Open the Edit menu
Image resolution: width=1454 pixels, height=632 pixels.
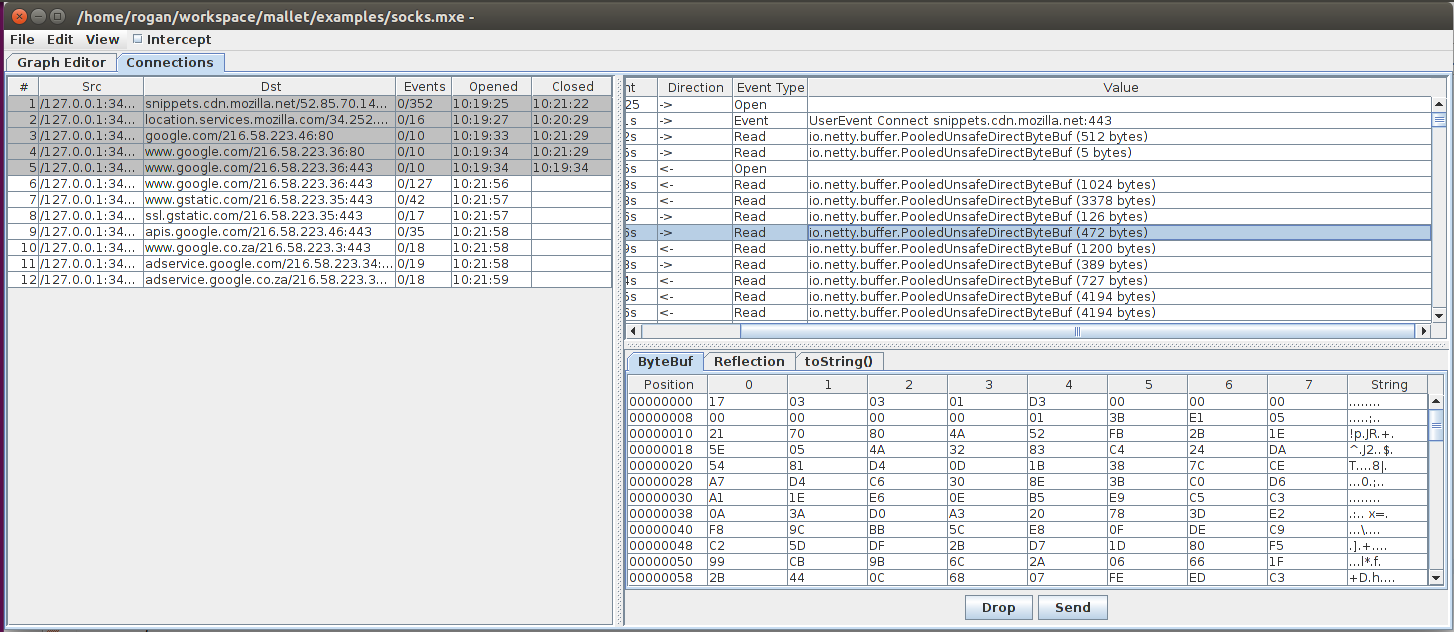point(60,40)
